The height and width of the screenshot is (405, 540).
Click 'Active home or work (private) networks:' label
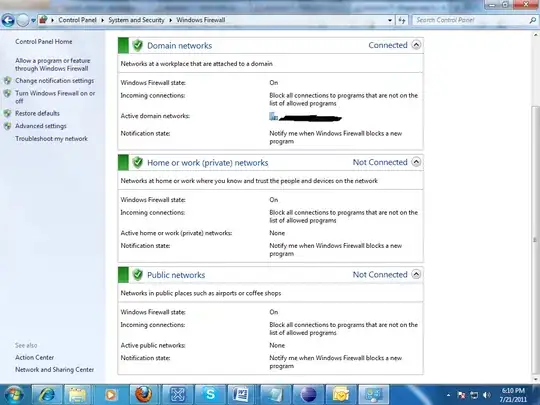176,233
